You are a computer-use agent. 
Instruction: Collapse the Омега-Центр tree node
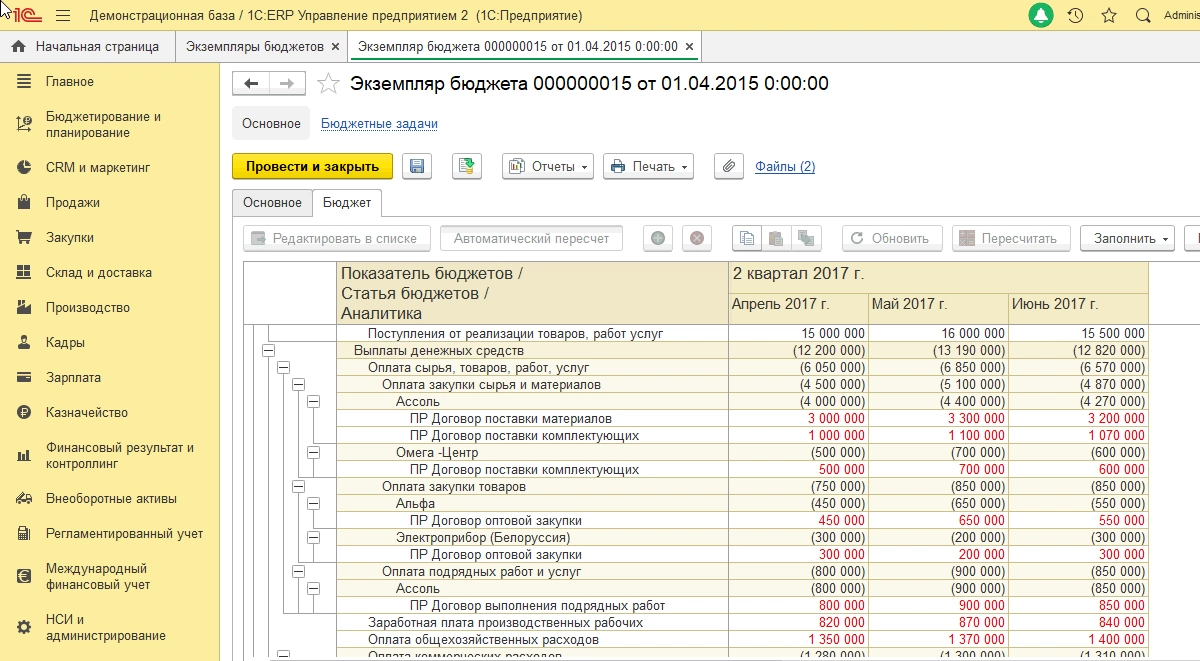[x=313, y=453]
